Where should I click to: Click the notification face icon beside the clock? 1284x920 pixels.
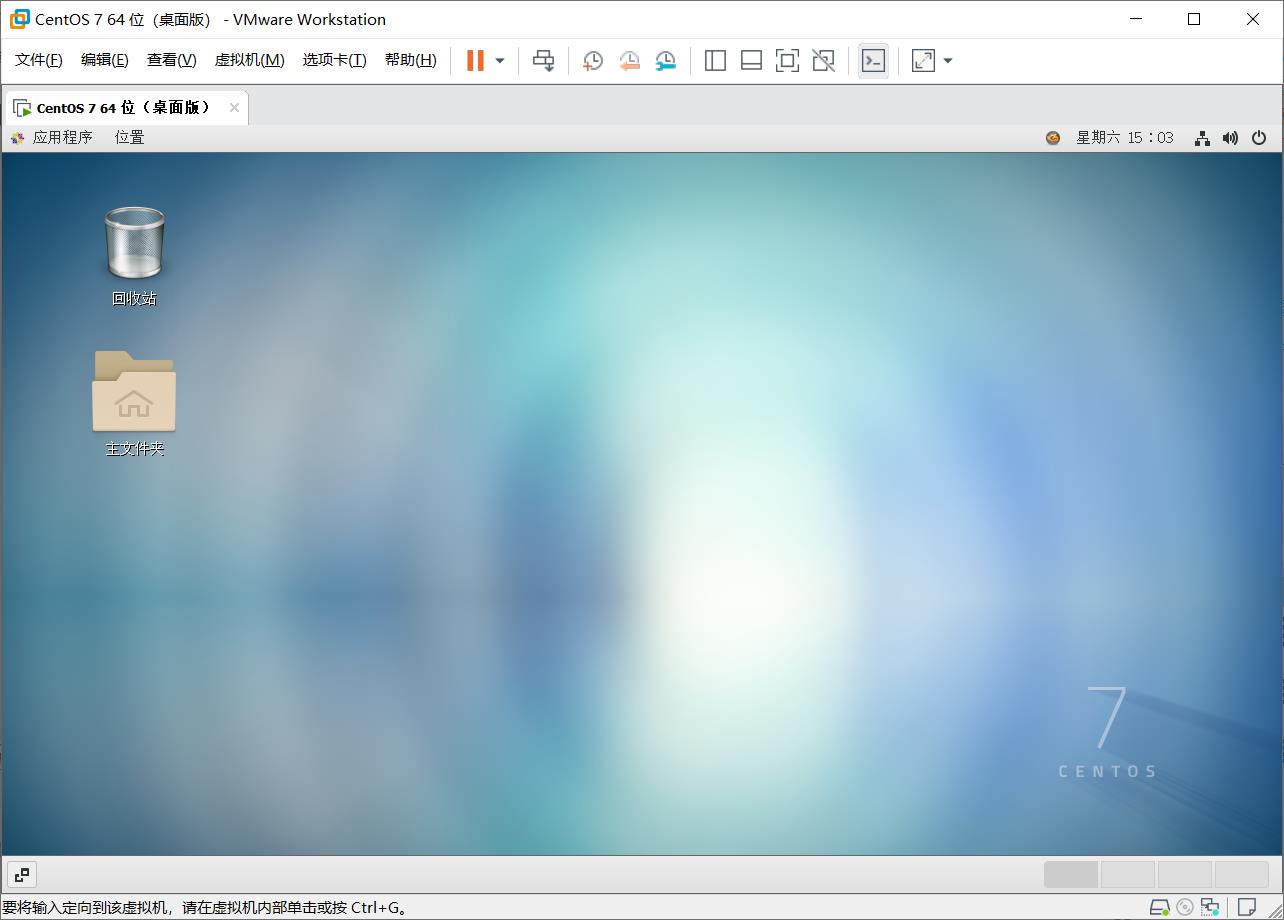1053,138
